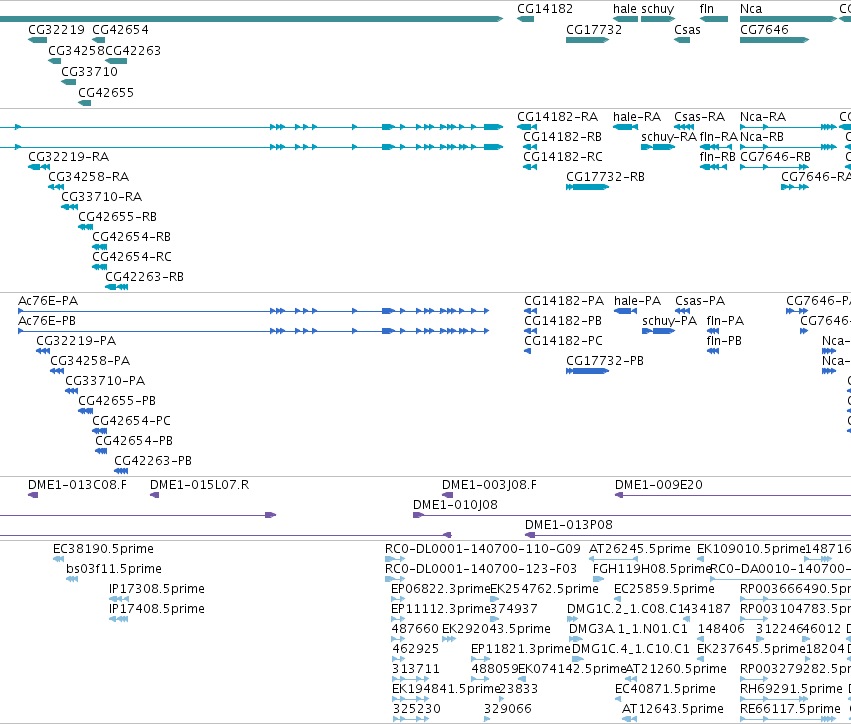Click EST RE66117.5prime
This screenshot has width=851, height=724.
790,709
